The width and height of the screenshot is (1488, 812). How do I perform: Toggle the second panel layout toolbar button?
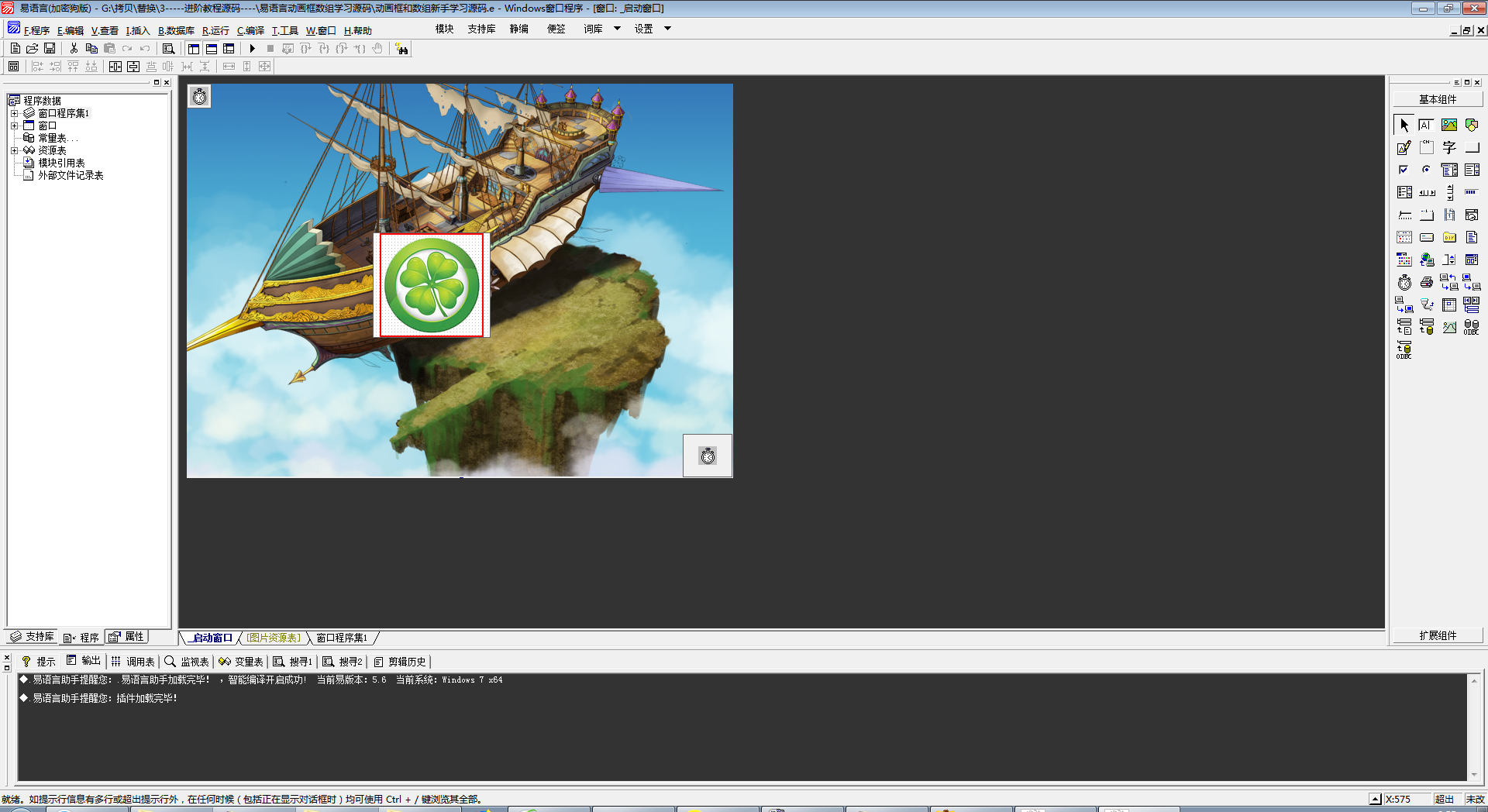point(212,49)
